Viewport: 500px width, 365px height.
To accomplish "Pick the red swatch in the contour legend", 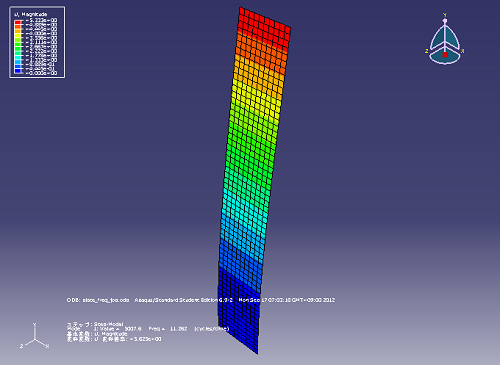I will (18, 22).
